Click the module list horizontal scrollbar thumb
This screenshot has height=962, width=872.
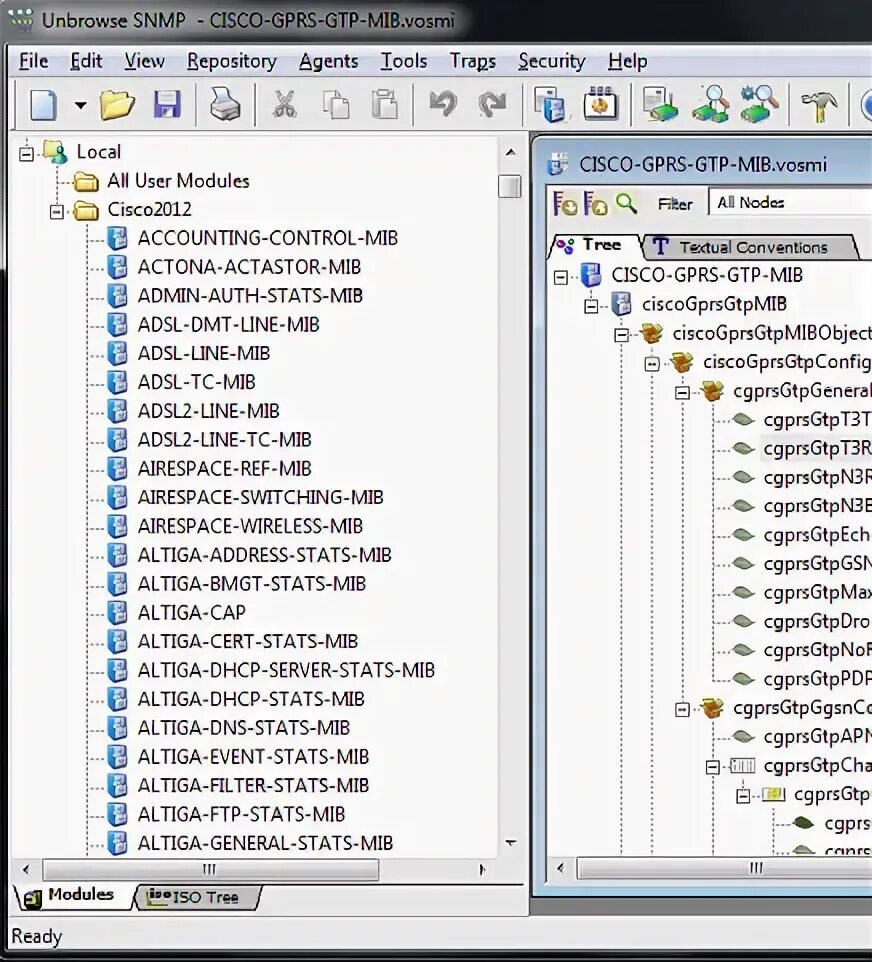pos(210,869)
